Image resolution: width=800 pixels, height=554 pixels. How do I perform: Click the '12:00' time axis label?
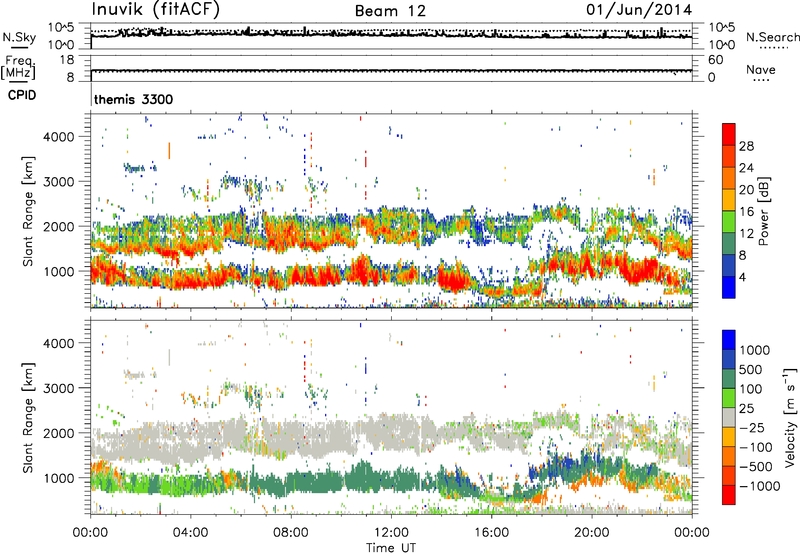pyautogui.click(x=391, y=533)
